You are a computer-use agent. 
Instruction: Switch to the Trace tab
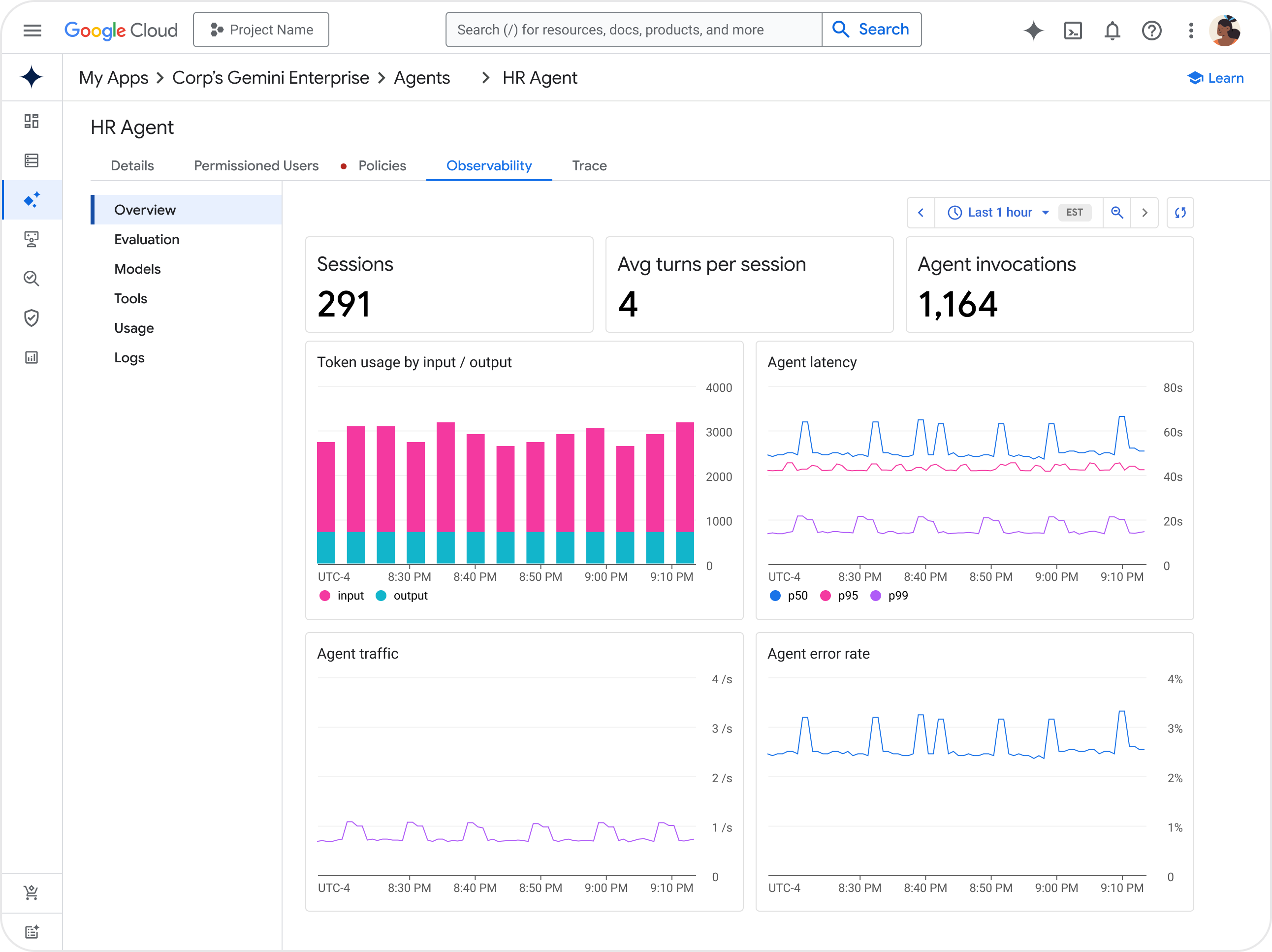pos(589,165)
